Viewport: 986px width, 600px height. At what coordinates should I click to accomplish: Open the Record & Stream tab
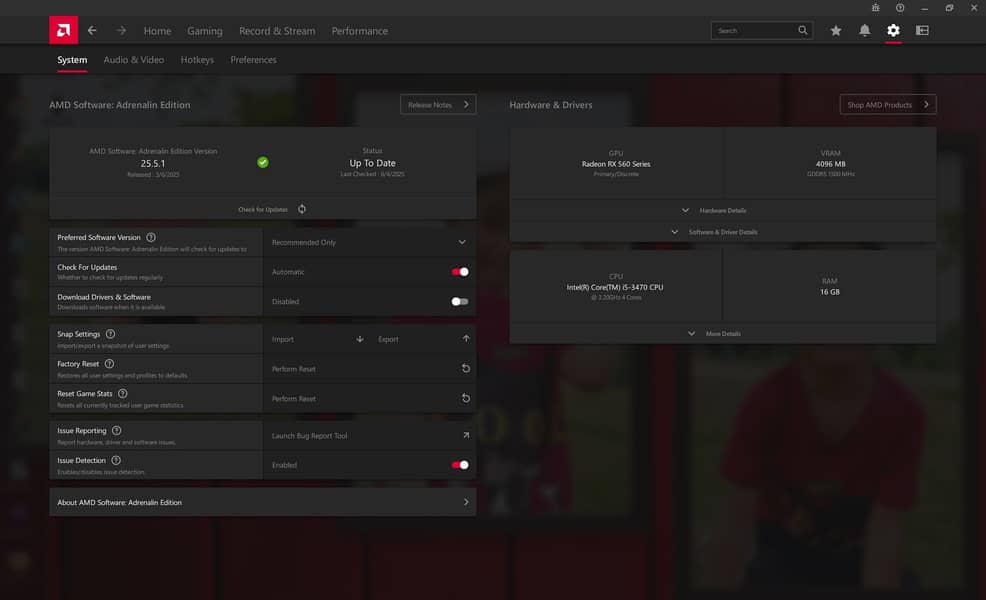coord(277,31)
